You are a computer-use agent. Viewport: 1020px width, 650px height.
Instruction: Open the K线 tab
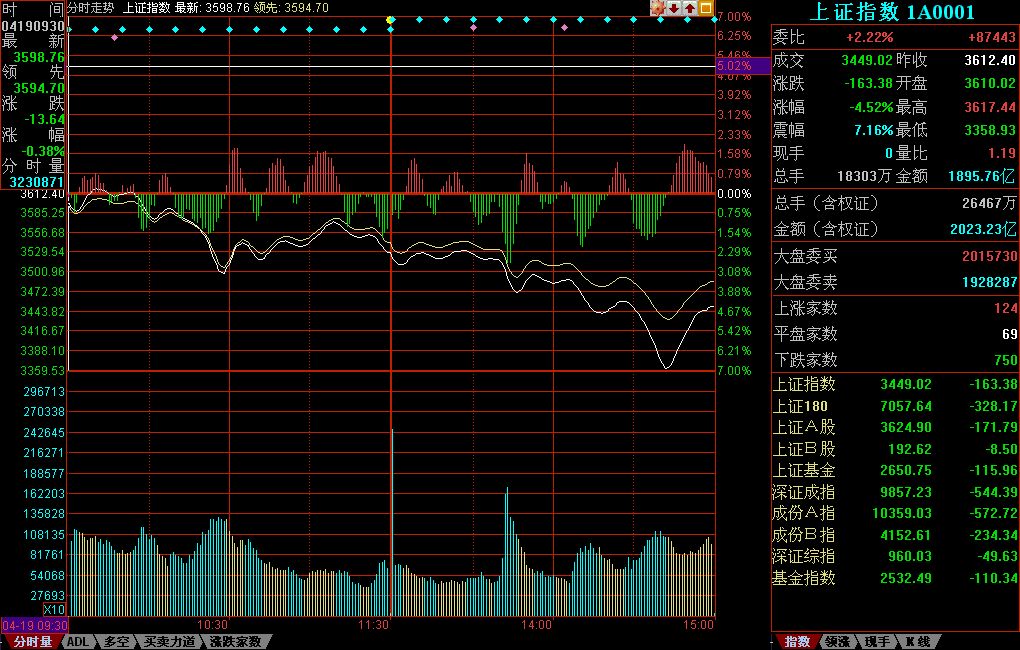[917, 642]
